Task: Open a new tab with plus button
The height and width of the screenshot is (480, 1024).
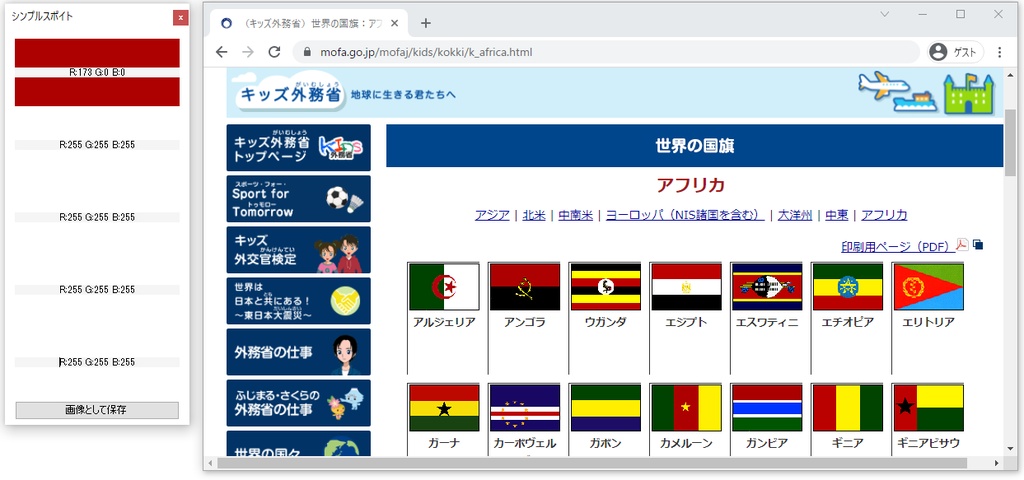Action: click(426, 24)
